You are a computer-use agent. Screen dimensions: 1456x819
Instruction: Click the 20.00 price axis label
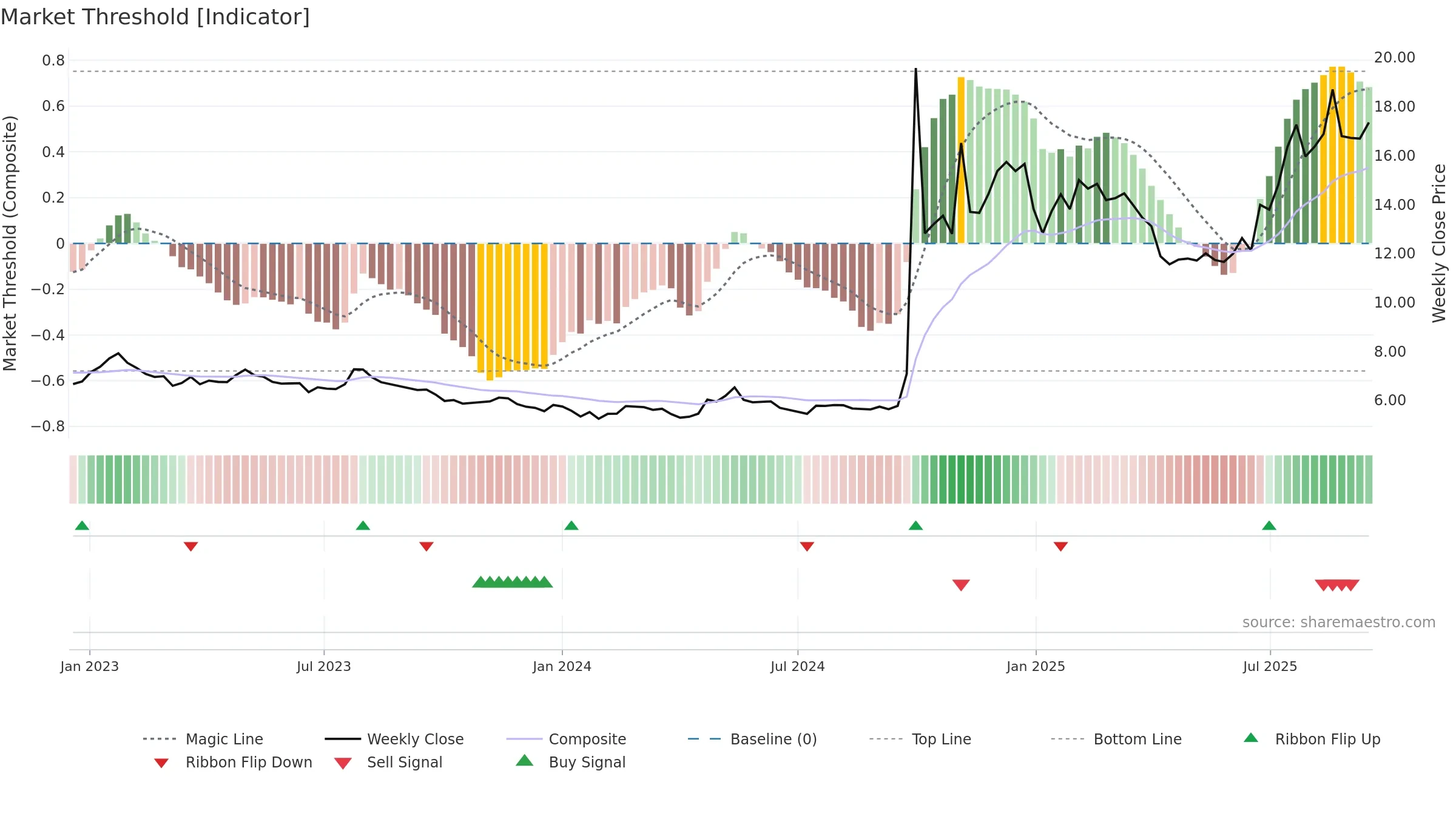(1395, 58)
